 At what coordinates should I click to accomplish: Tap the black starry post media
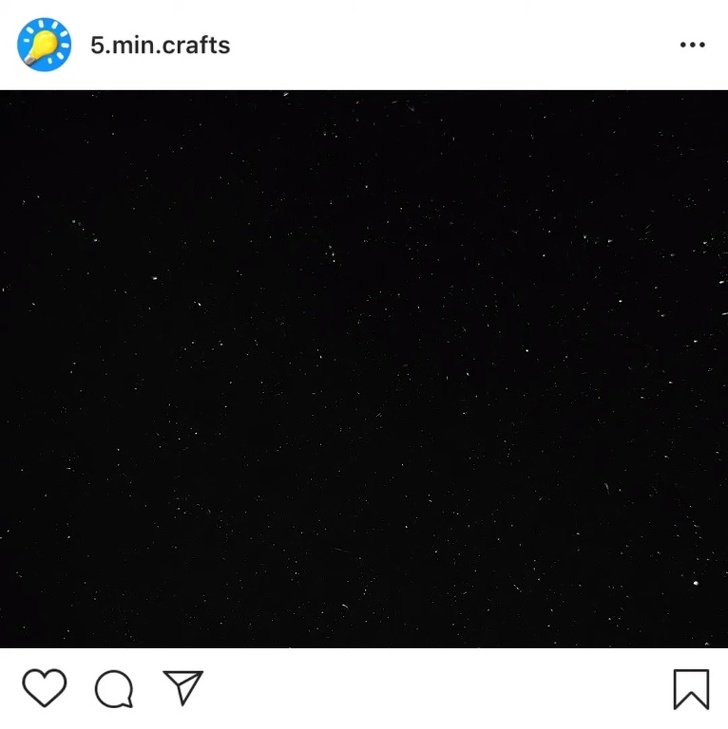tap(364, 369)
